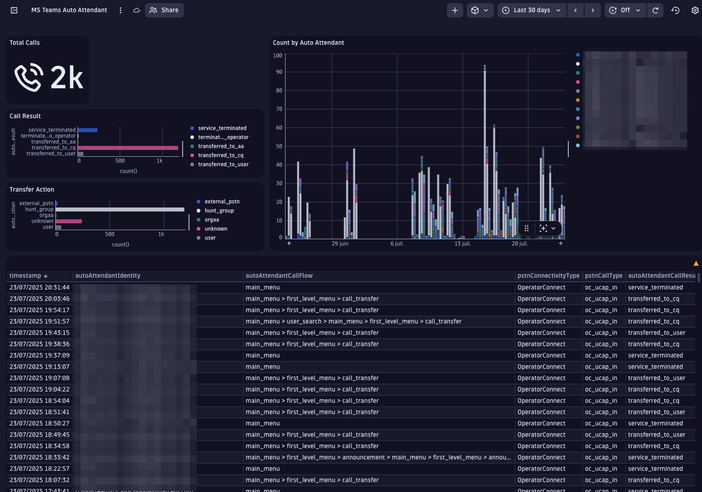Click the cloud save status icon
This screenshot has height=492, width=702.
coord(137,10)
